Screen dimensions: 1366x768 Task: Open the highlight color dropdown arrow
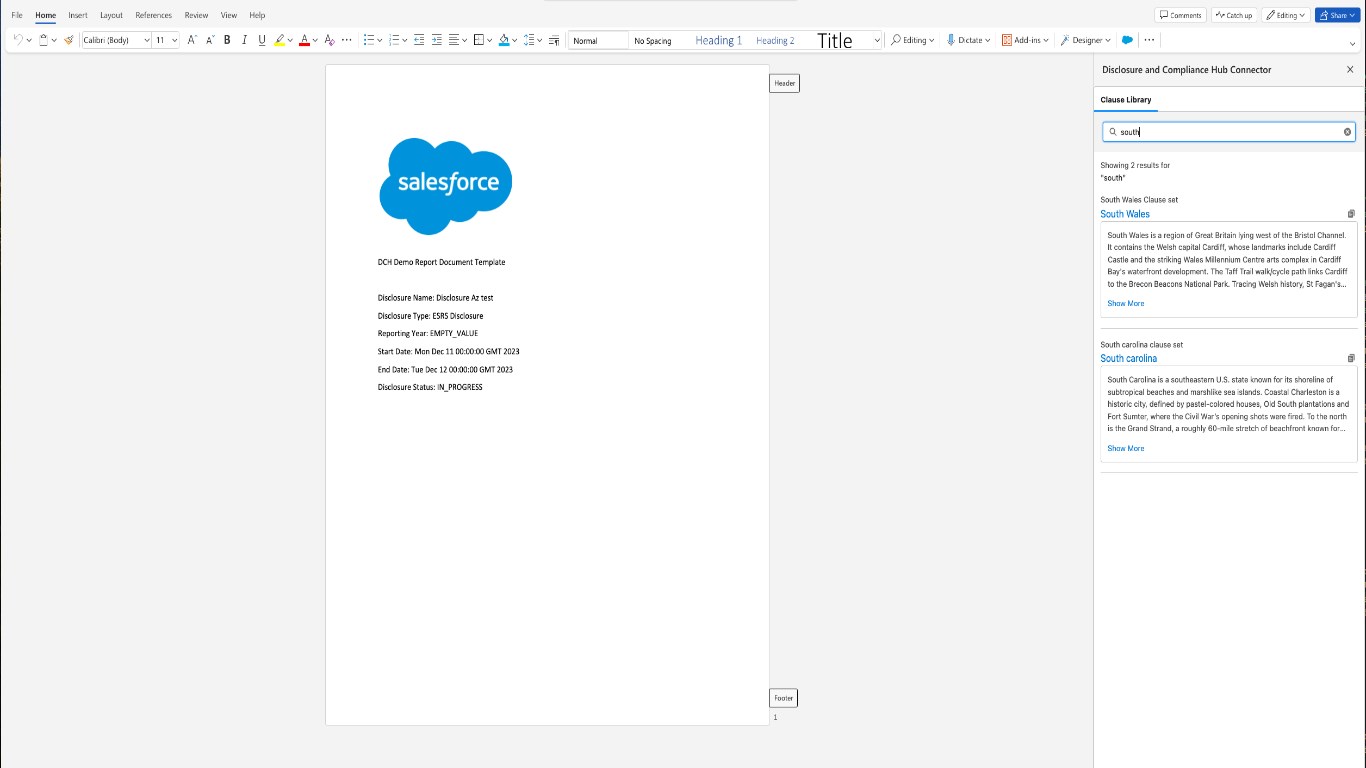[290, 40]
